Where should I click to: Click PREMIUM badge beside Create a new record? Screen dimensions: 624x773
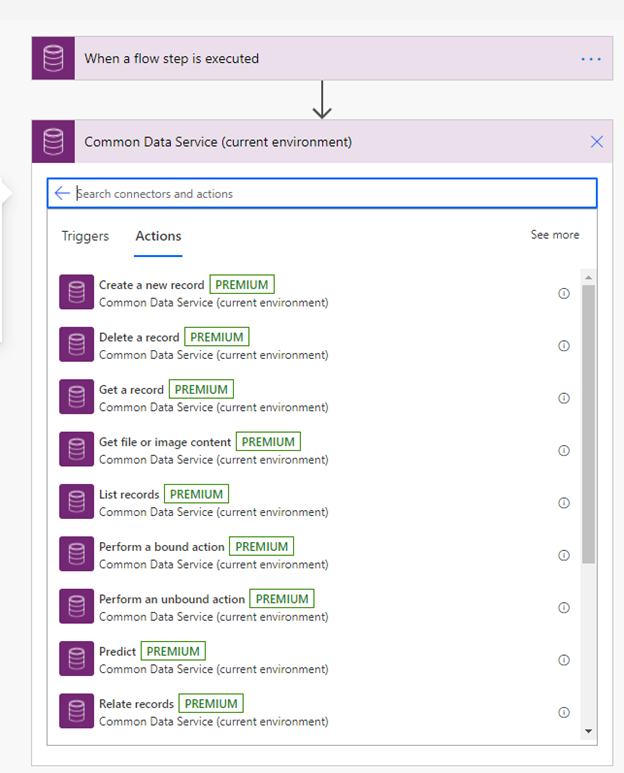click(x=242, y=284)
